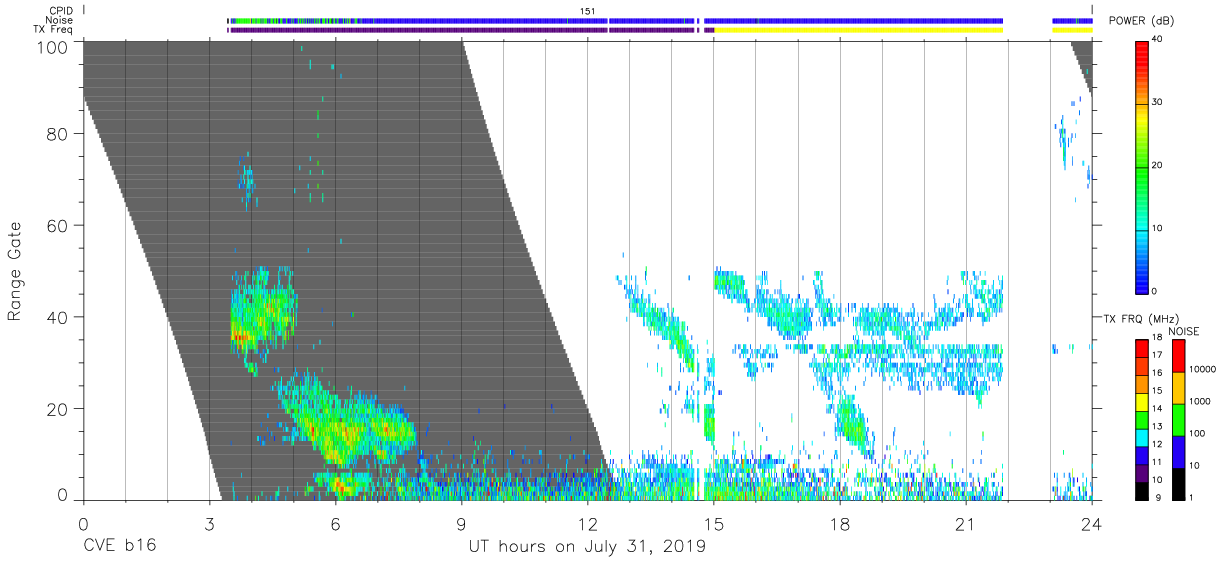Click the noise scale value '1000'

tap(1200, 401)
